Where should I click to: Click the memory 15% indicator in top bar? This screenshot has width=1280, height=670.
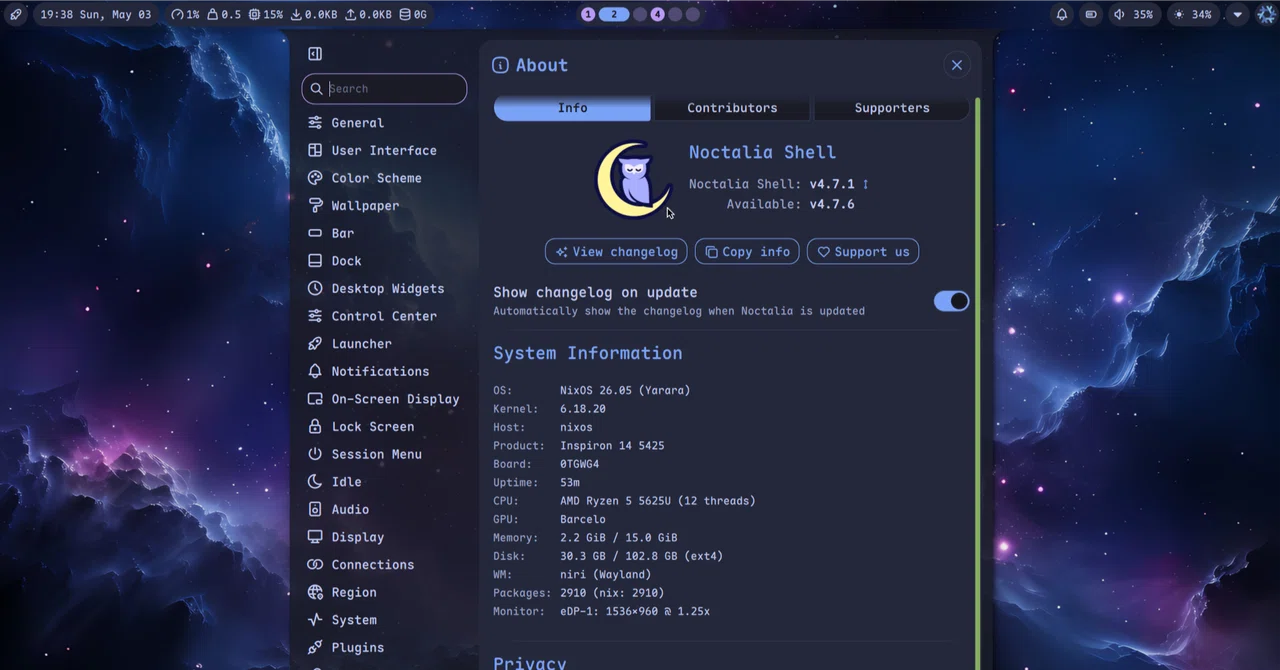(x=266, y=15)
